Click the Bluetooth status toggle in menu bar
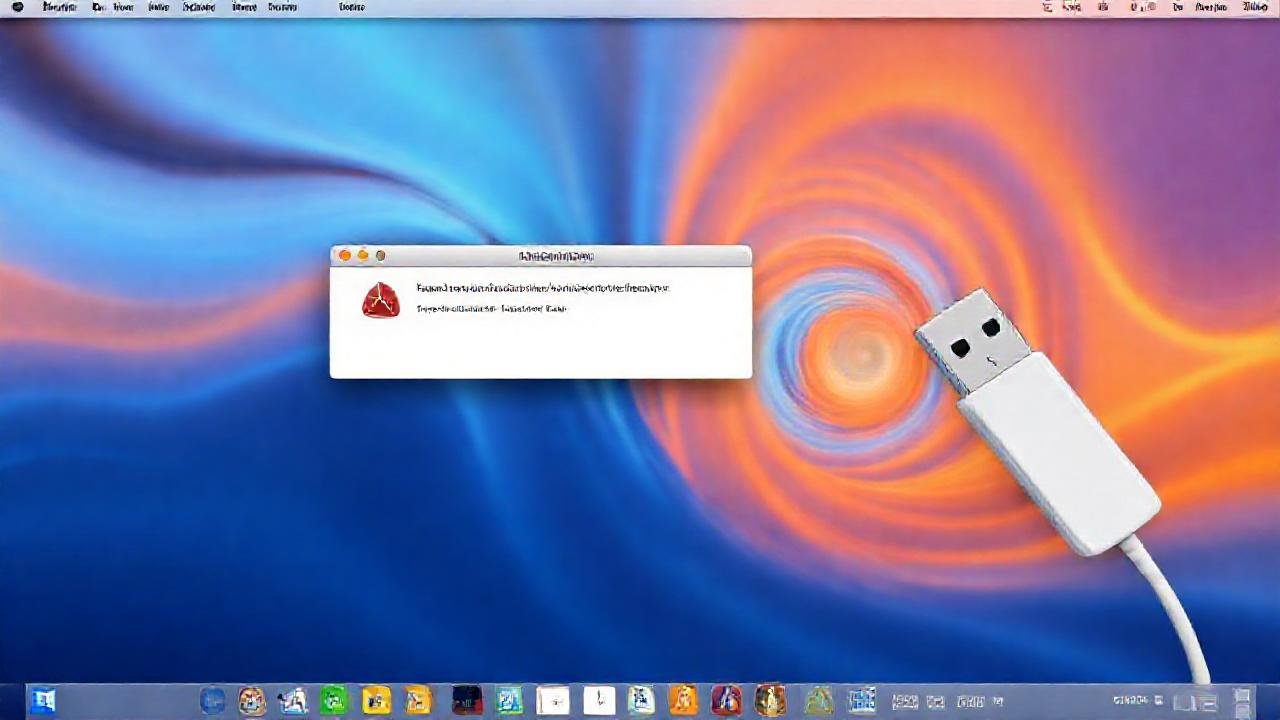This screenshot has height=720, width=1280. pyautogui.click(x=1046, y=7)
